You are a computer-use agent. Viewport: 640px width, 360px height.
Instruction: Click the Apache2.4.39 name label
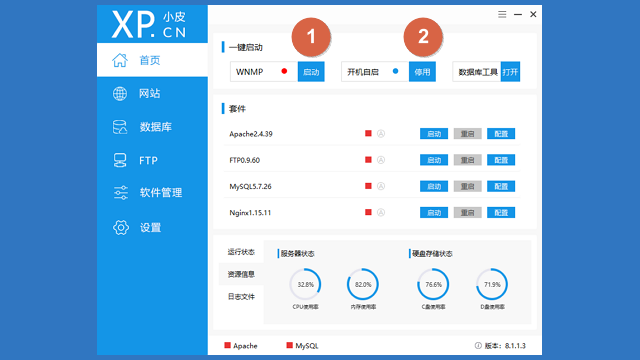click(251, 134)
